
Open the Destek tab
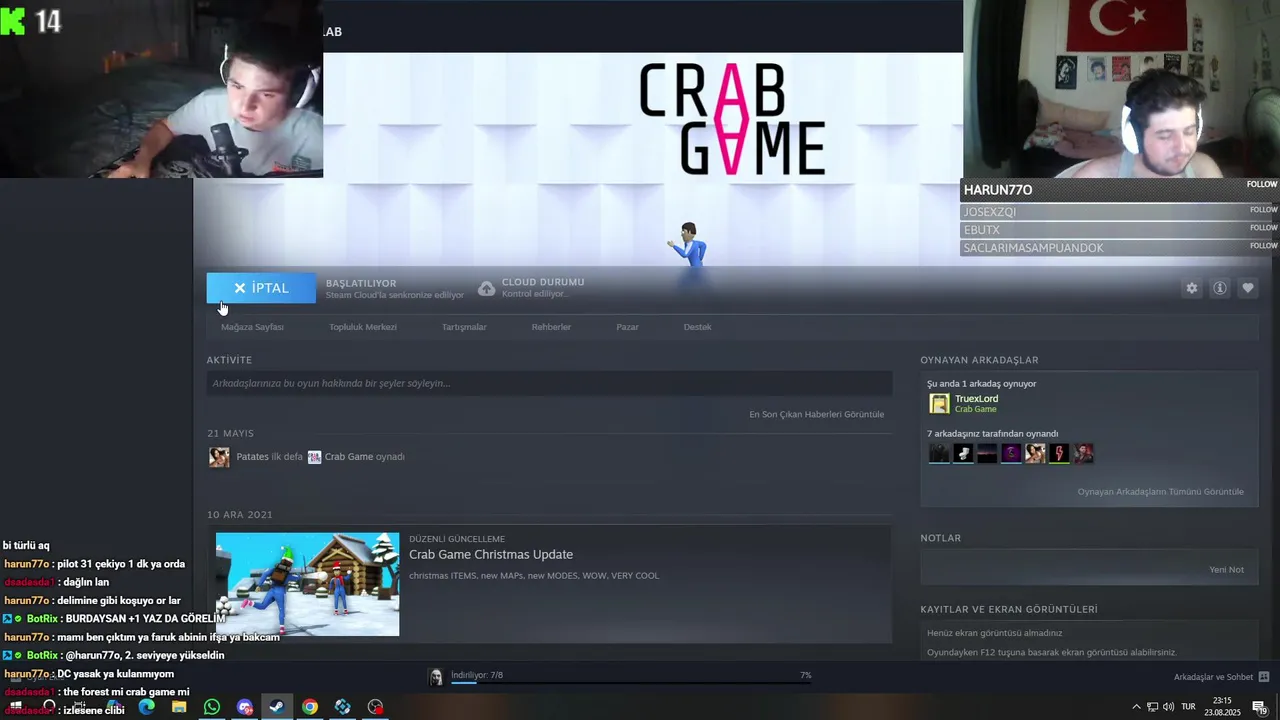[697, 327]
